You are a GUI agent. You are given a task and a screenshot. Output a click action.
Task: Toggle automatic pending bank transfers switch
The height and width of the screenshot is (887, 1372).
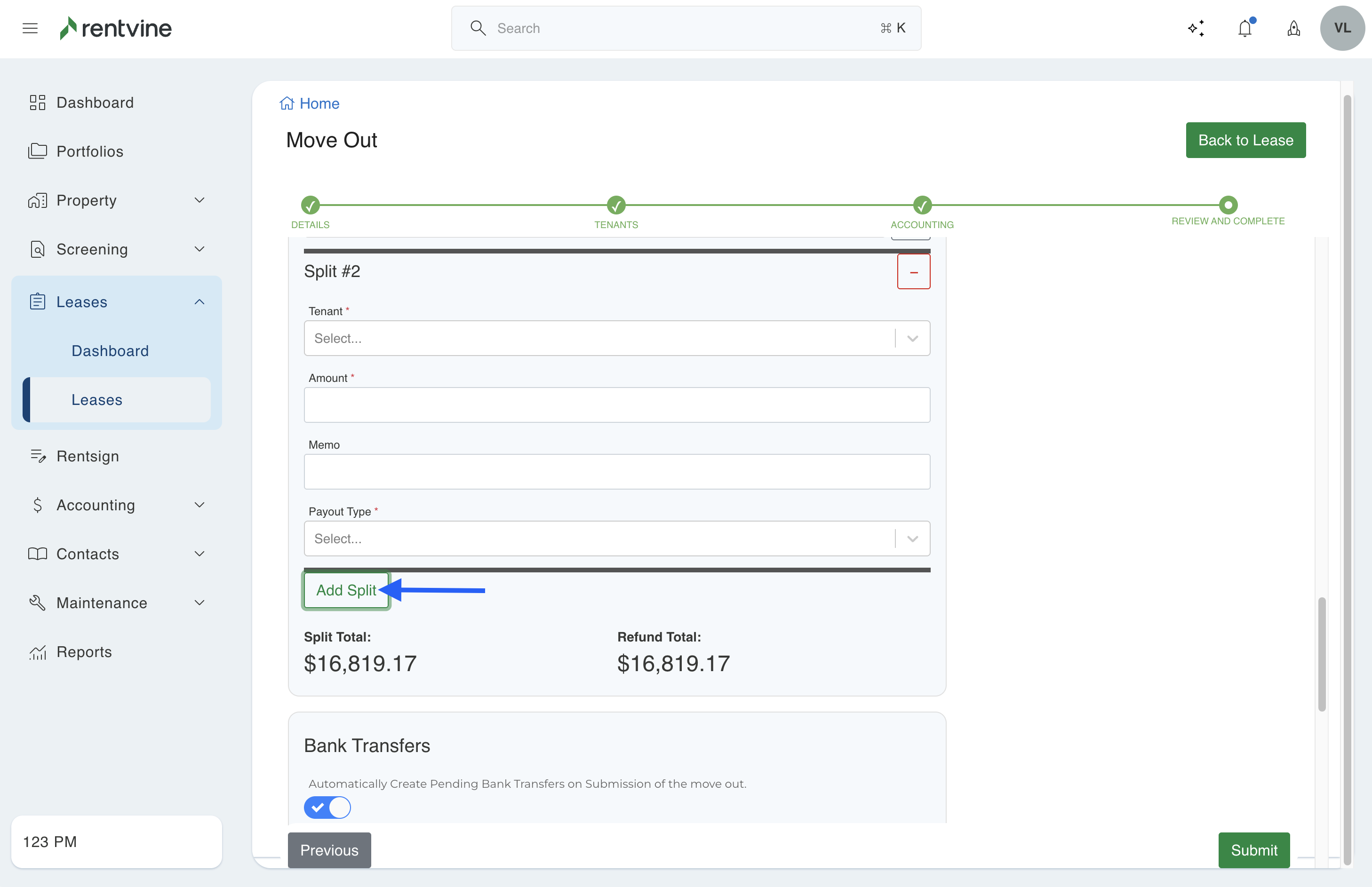coord(327,808)
